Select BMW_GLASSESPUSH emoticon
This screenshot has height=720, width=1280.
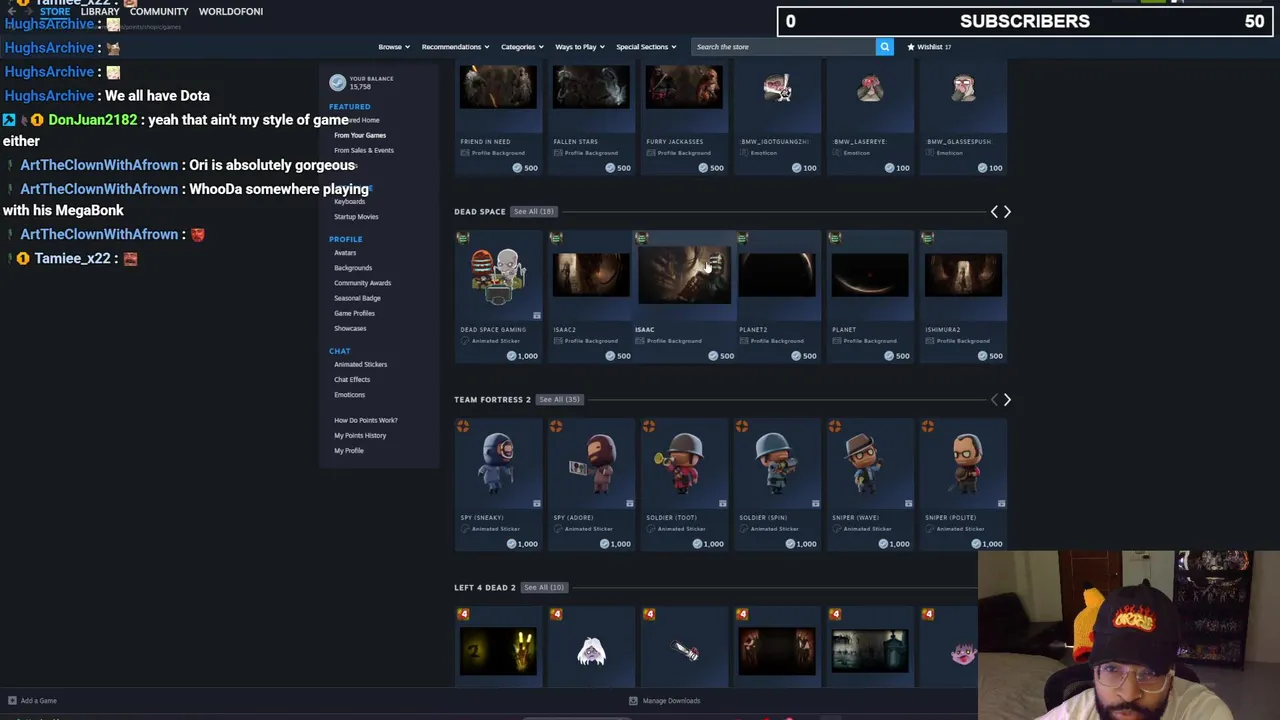coord(963,118)
